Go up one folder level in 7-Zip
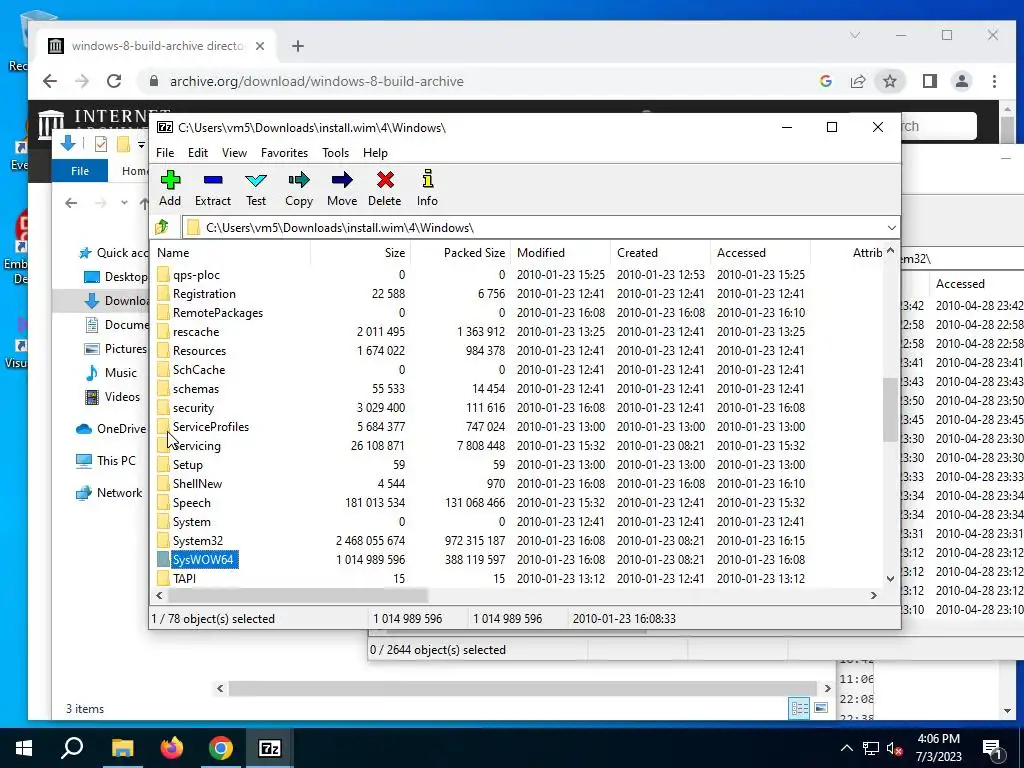 point(162,227)
